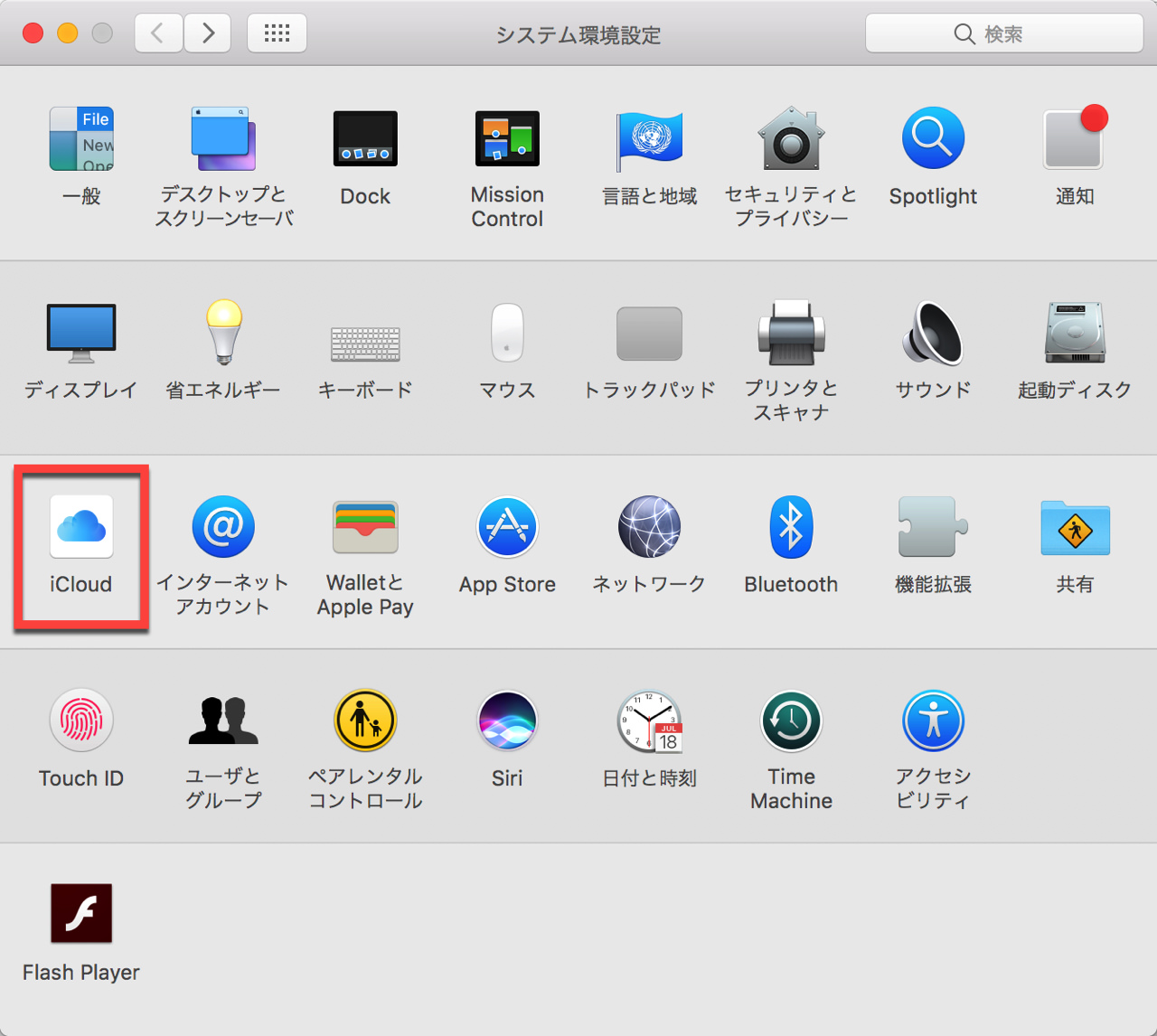
Task: Open Mission Control preferences
Action: (x=507, y=138)
